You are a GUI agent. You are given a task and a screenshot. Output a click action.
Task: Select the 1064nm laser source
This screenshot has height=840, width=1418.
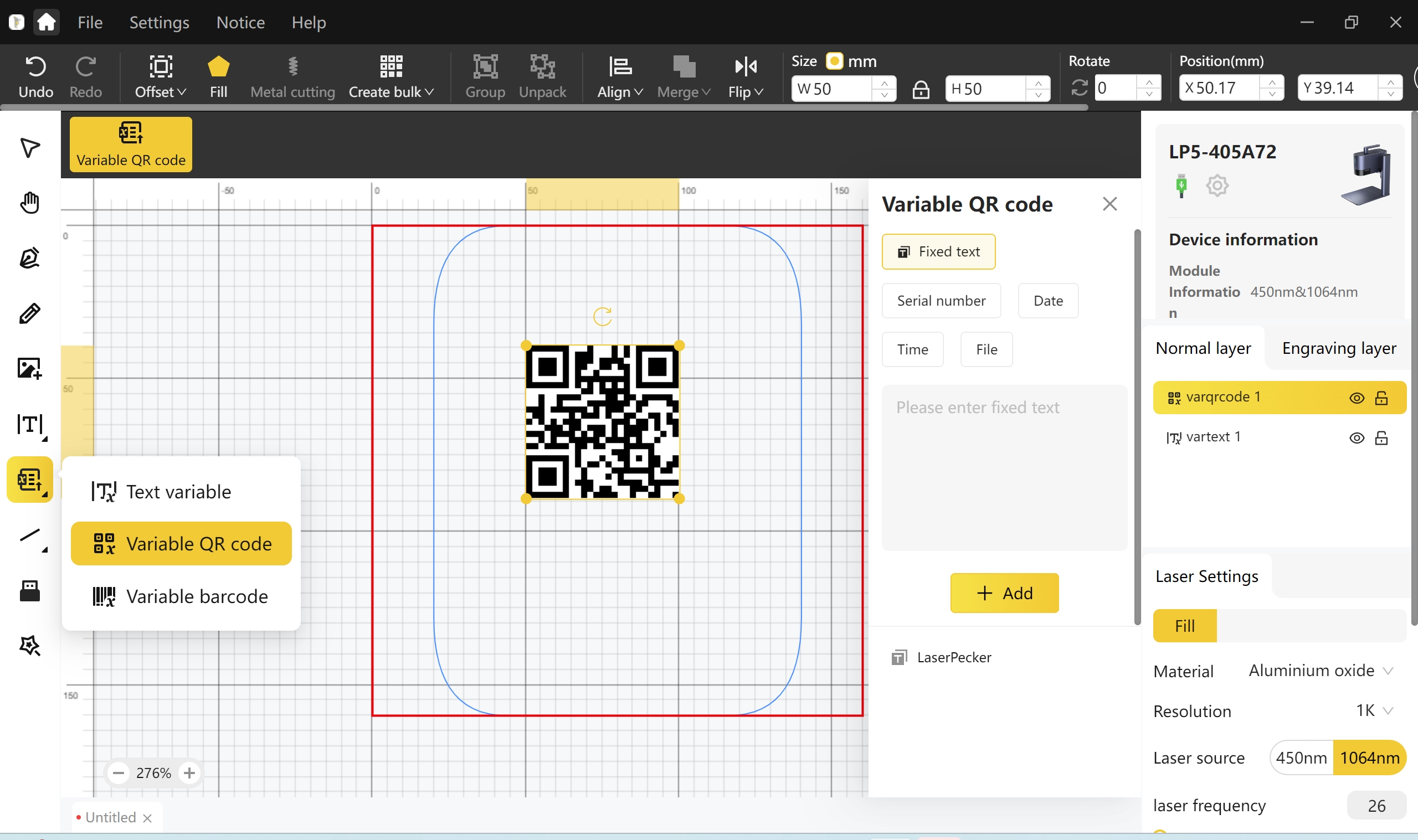tap(1369, 757)
